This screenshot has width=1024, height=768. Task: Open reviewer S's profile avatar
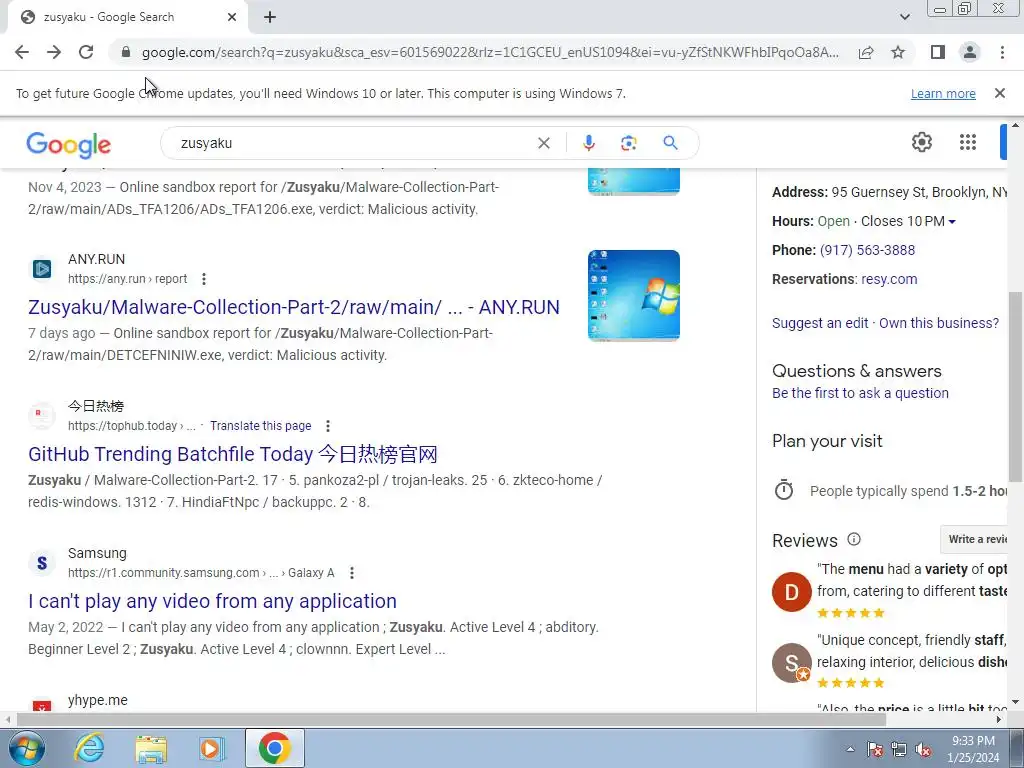(x=792, y=663)
